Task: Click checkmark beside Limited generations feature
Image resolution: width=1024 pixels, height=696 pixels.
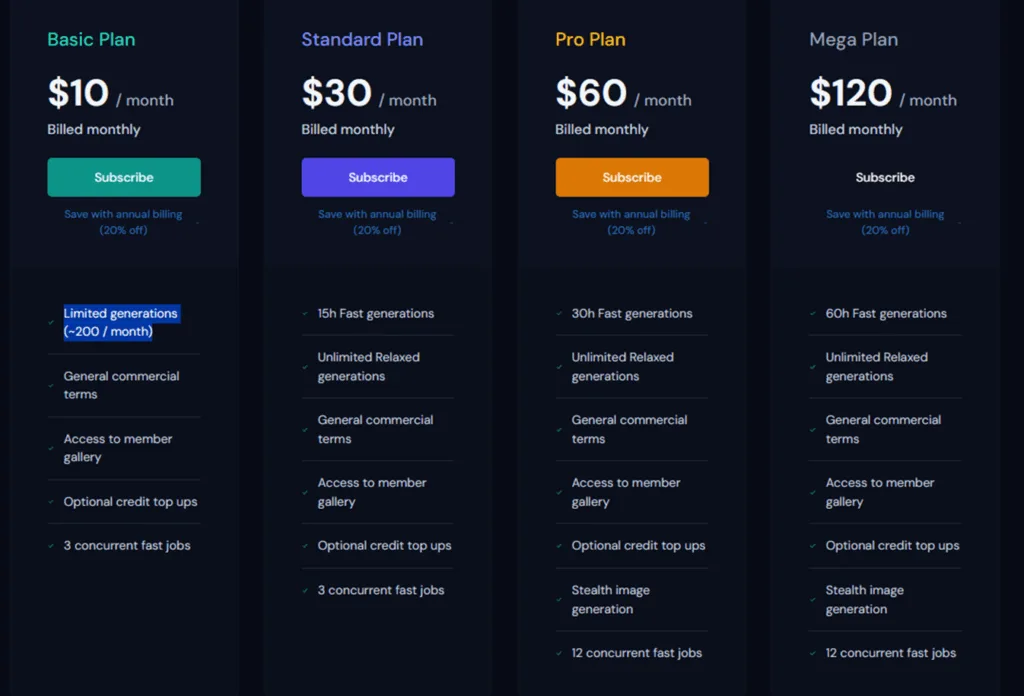Action: [51, 322]
